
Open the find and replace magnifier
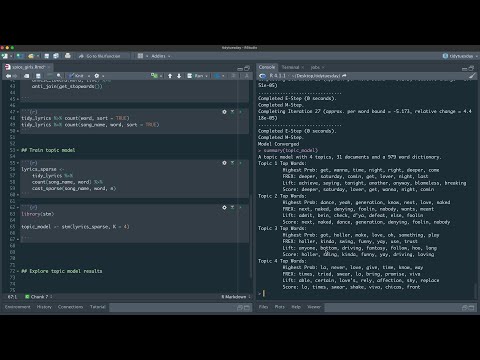point(59,76)
